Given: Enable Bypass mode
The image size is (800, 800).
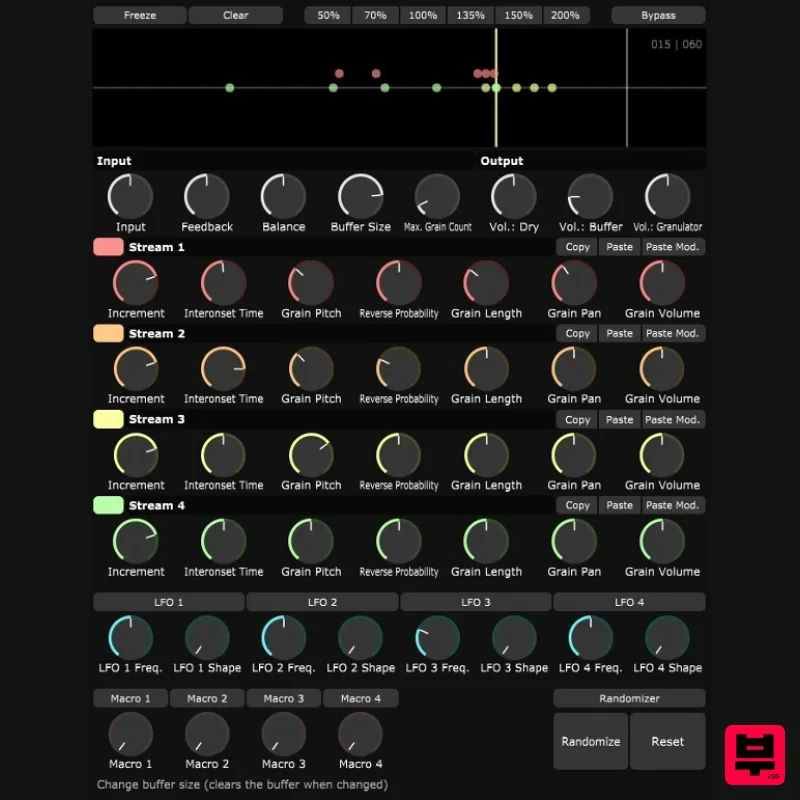Looking at the screenshot, I should (x=658, y=15).
